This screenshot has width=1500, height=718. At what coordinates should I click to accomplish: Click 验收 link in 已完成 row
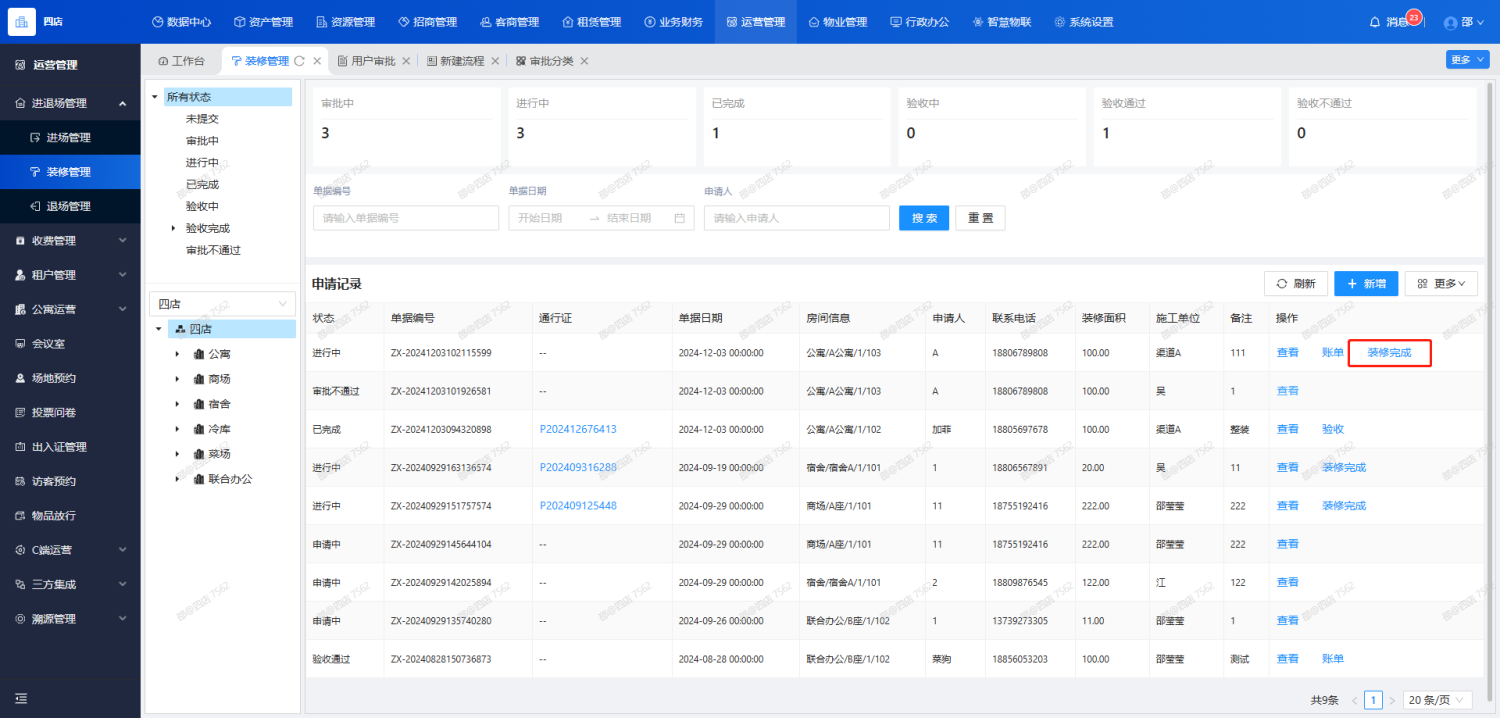point(1333,429)
